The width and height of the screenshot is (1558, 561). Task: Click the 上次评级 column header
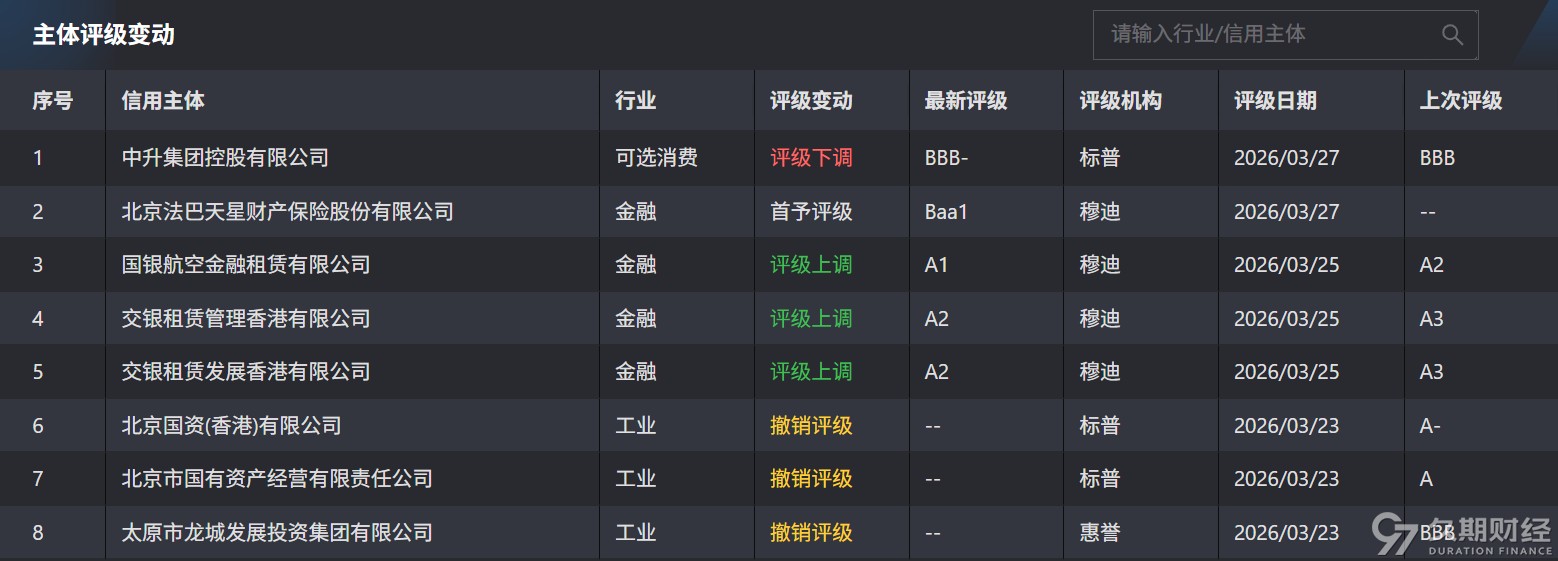[x=1461, y=100]
